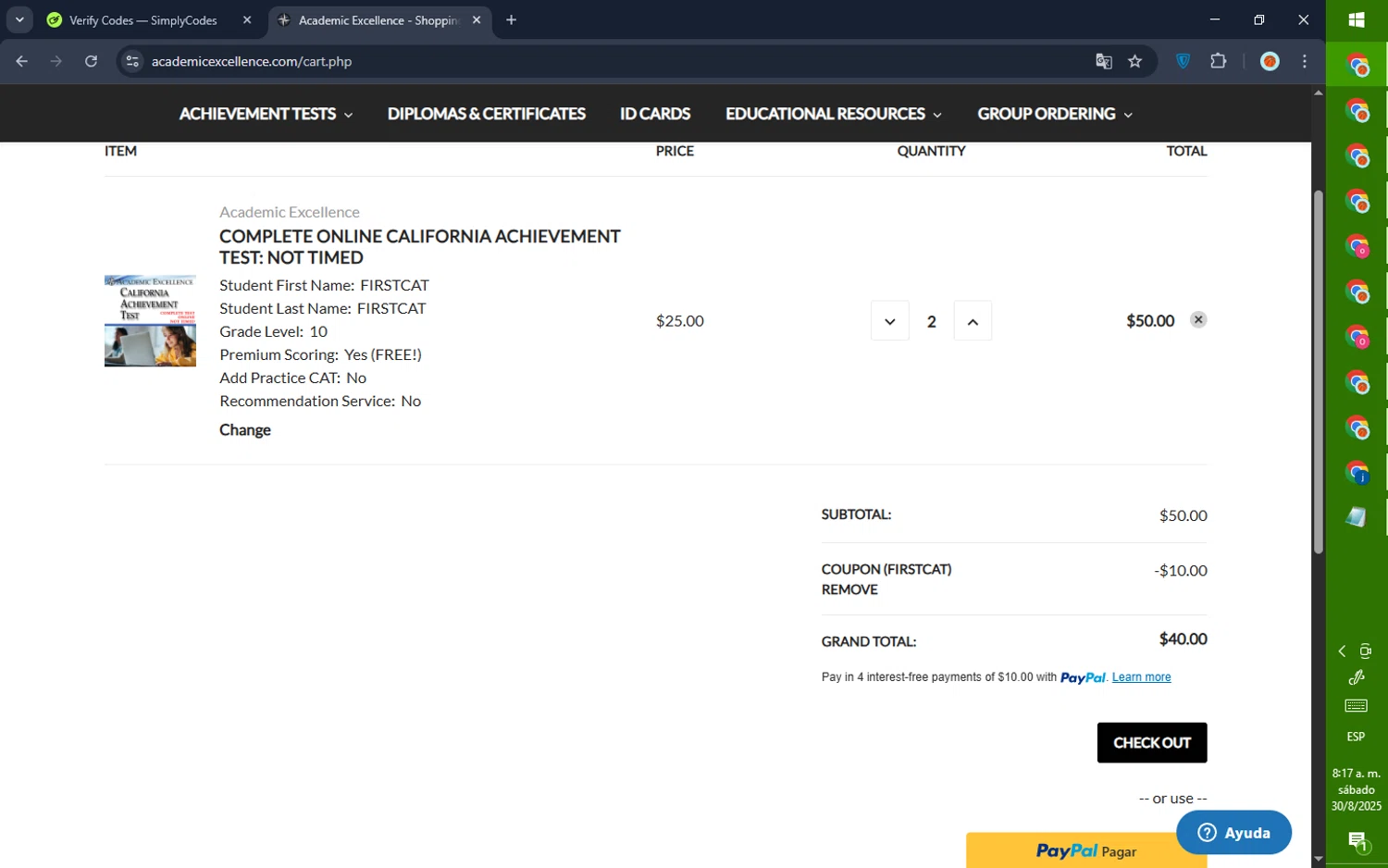
Task: Expand the Group Ordering menu
Action: click(1055, 114)
